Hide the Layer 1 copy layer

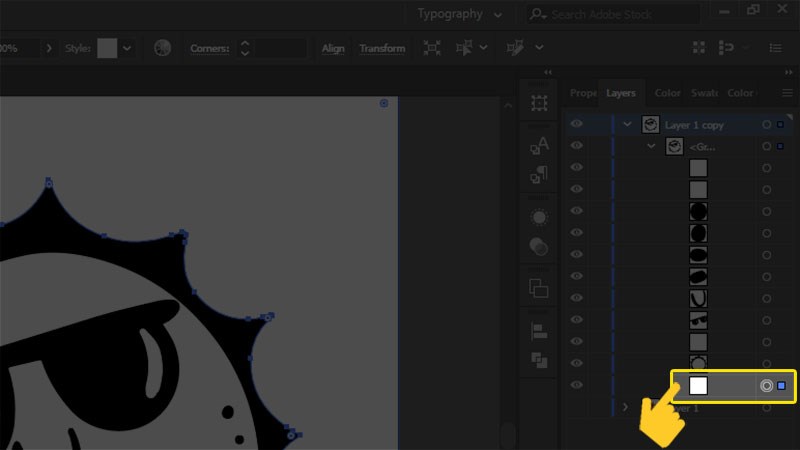577,124
